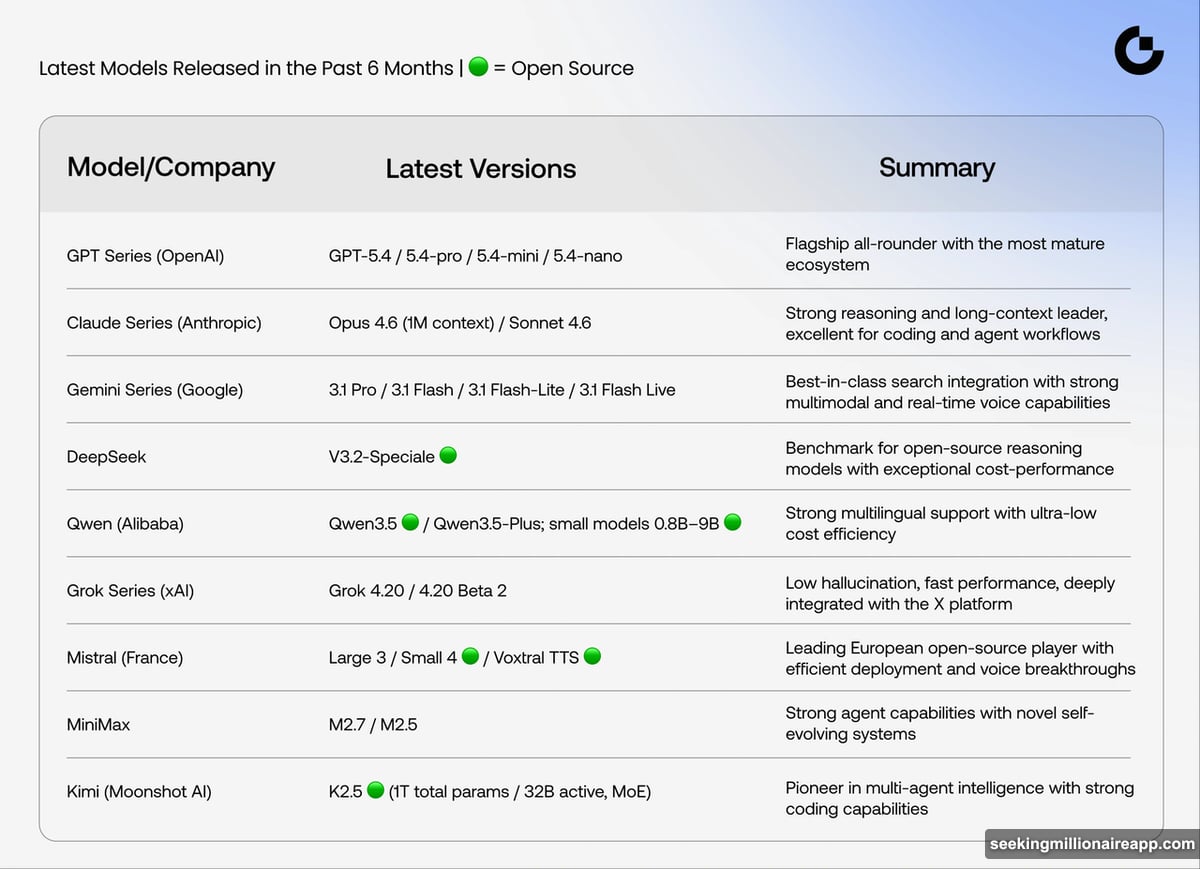Click the GPT Series (OpenAI) row label
The width and height of the screenshot is (1200, 869).
145,256
